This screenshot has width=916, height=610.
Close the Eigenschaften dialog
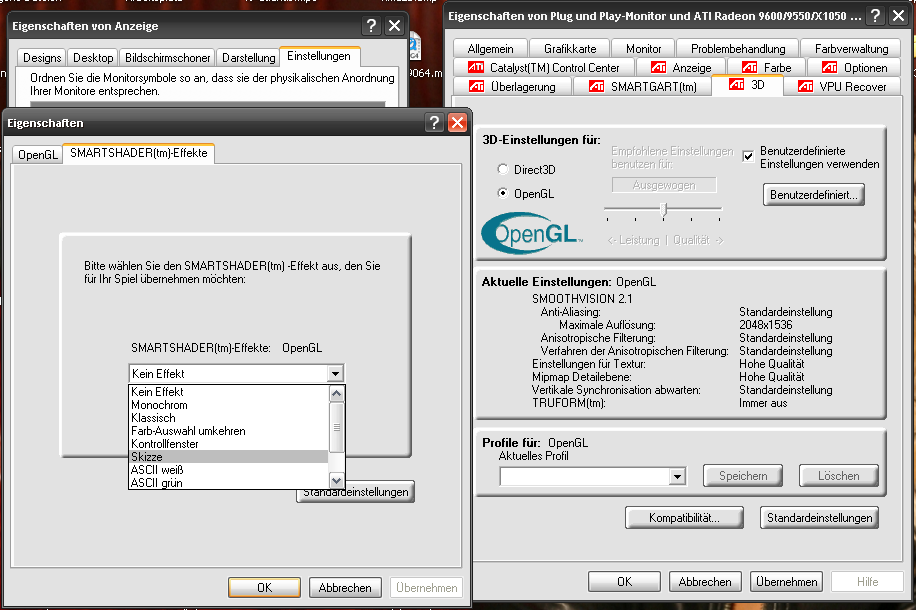(457, 123)
